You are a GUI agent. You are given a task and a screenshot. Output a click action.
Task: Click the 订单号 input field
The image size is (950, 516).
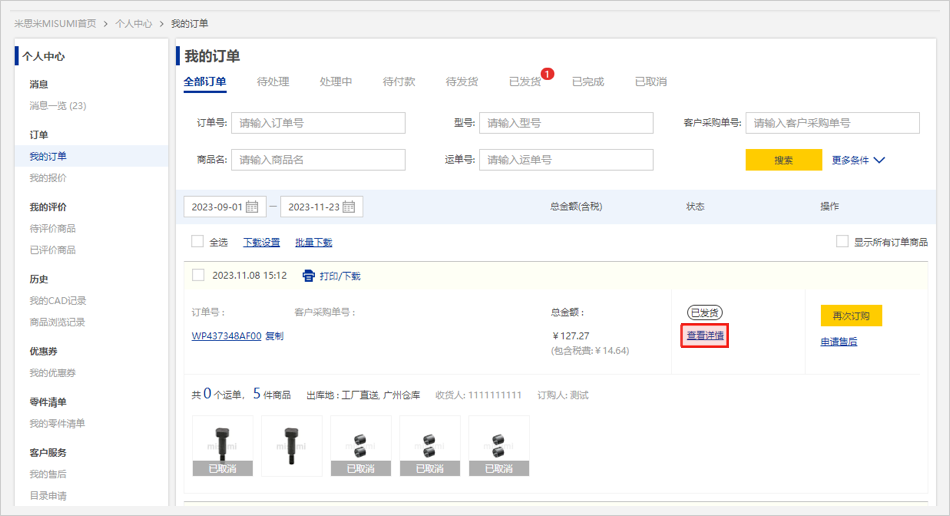[x=318, y=123]
